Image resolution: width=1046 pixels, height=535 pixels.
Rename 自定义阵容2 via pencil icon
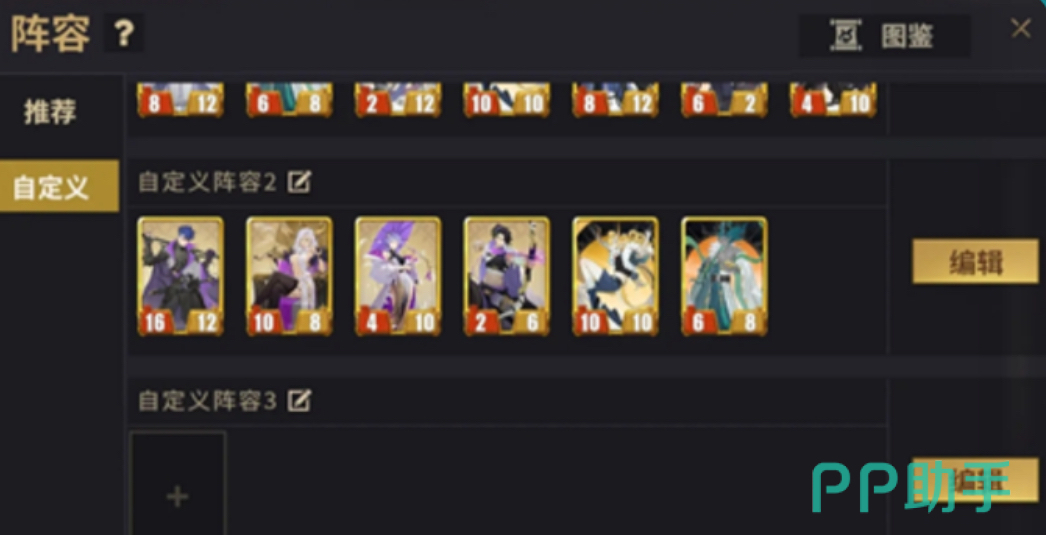coord(300,181)
